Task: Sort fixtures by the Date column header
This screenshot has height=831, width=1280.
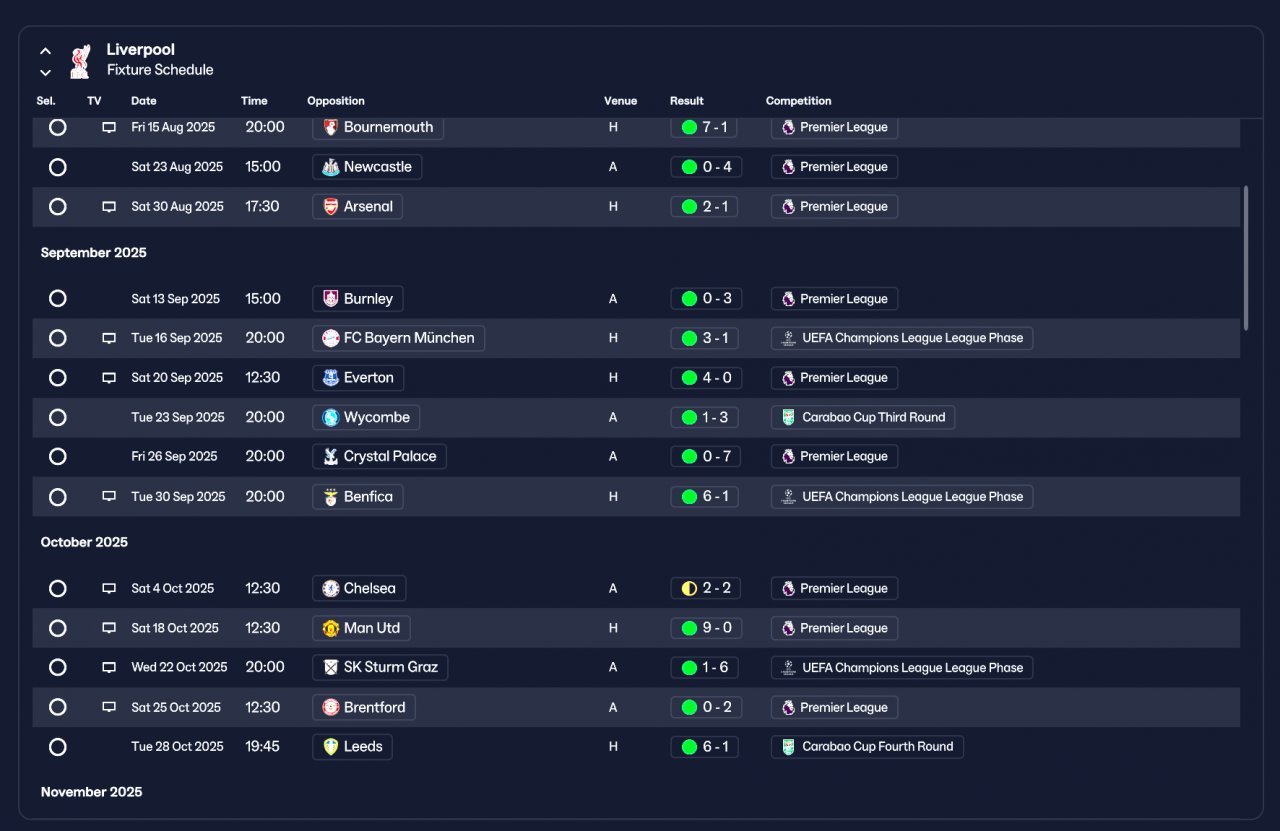Action: click(x=144, y=101)
